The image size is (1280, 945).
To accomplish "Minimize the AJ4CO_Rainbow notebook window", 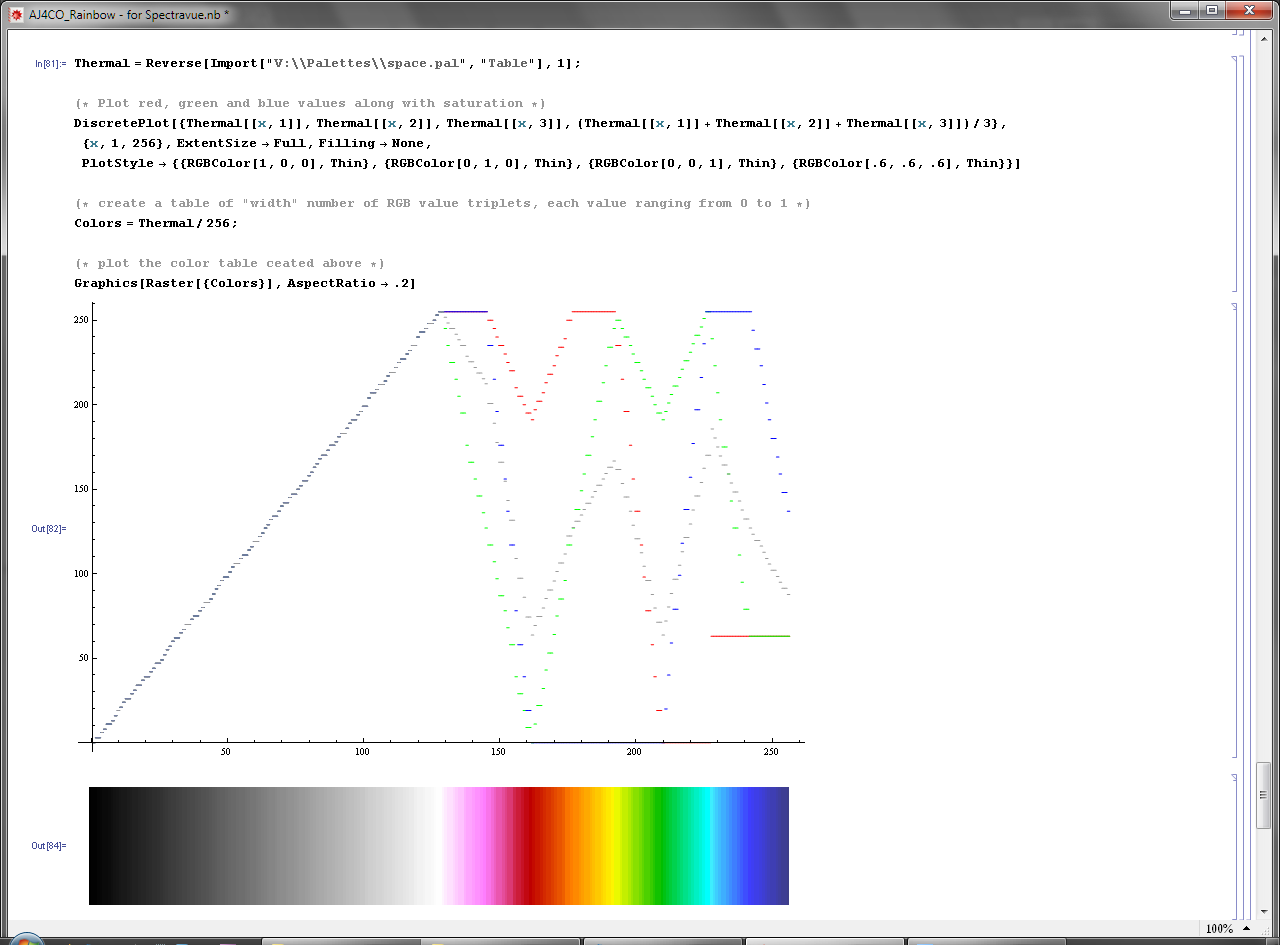I will [1184, 10].
